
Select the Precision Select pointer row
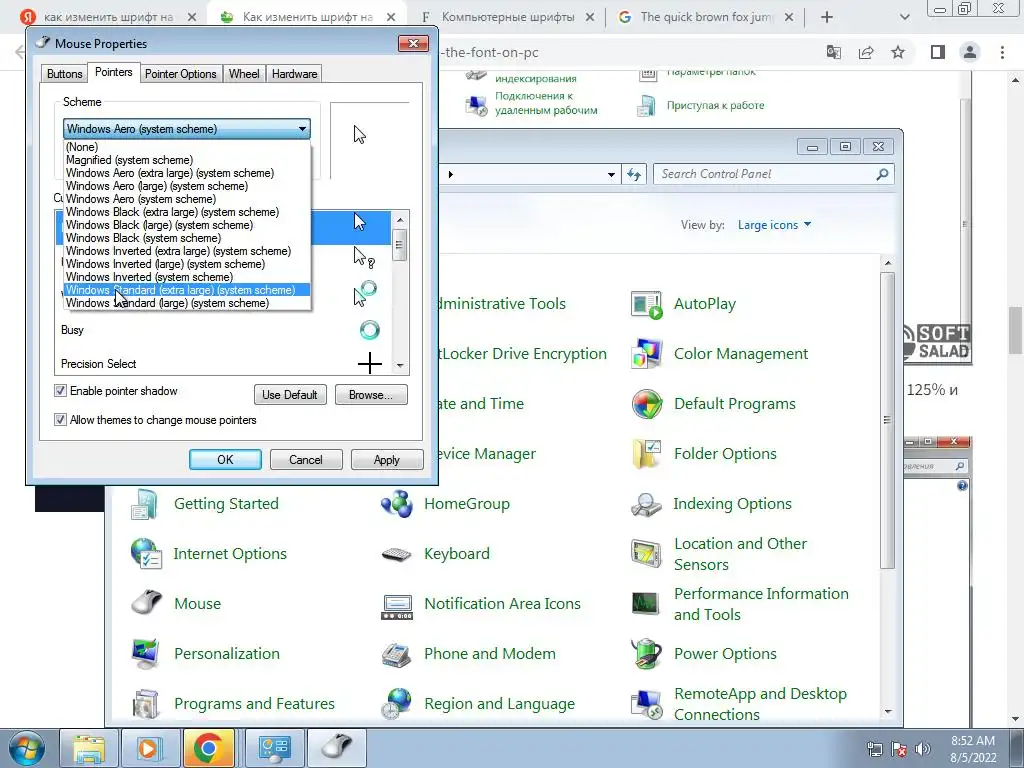tap(225, 364)
